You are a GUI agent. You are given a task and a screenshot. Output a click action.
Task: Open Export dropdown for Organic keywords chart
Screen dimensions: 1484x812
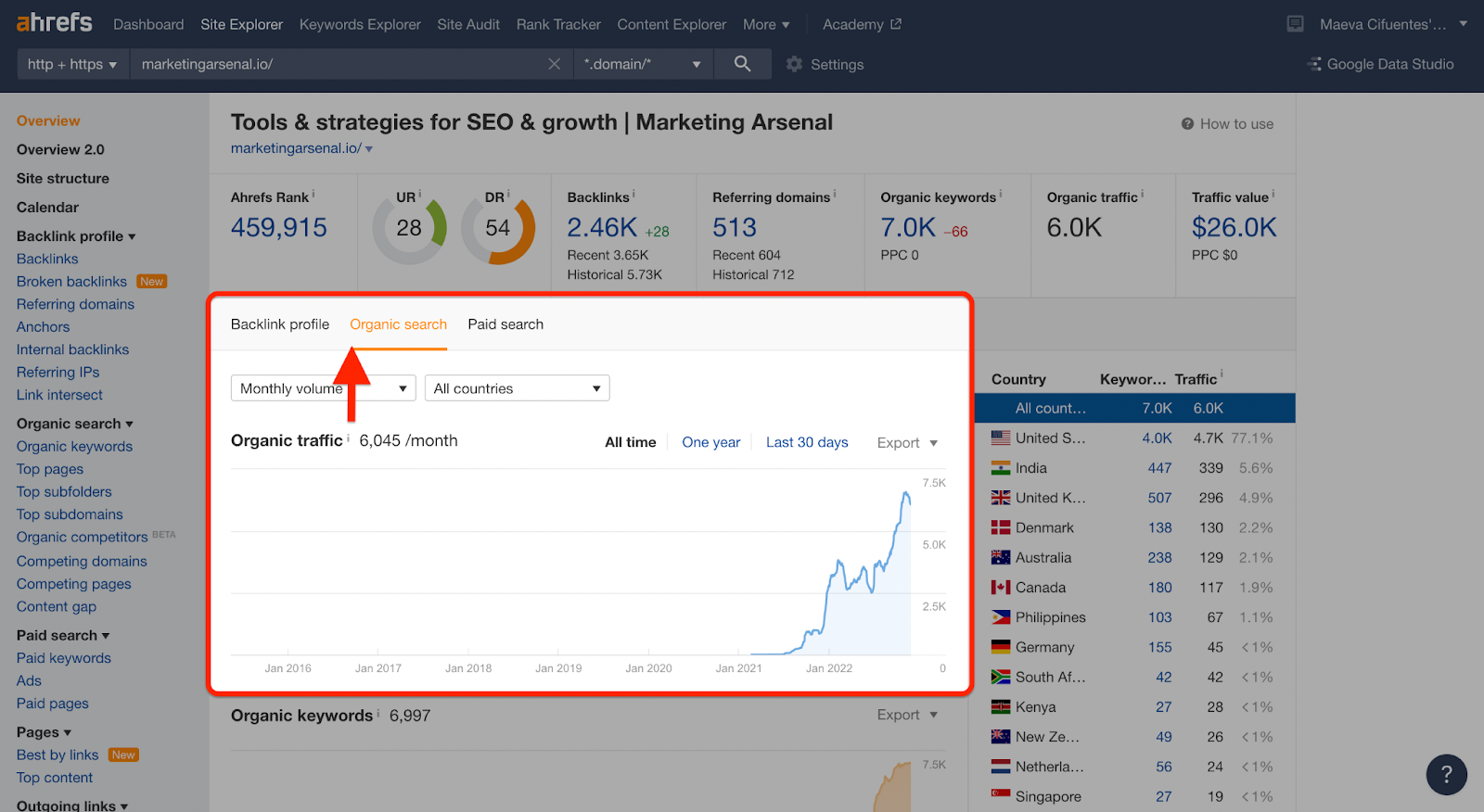pos(907,715)
